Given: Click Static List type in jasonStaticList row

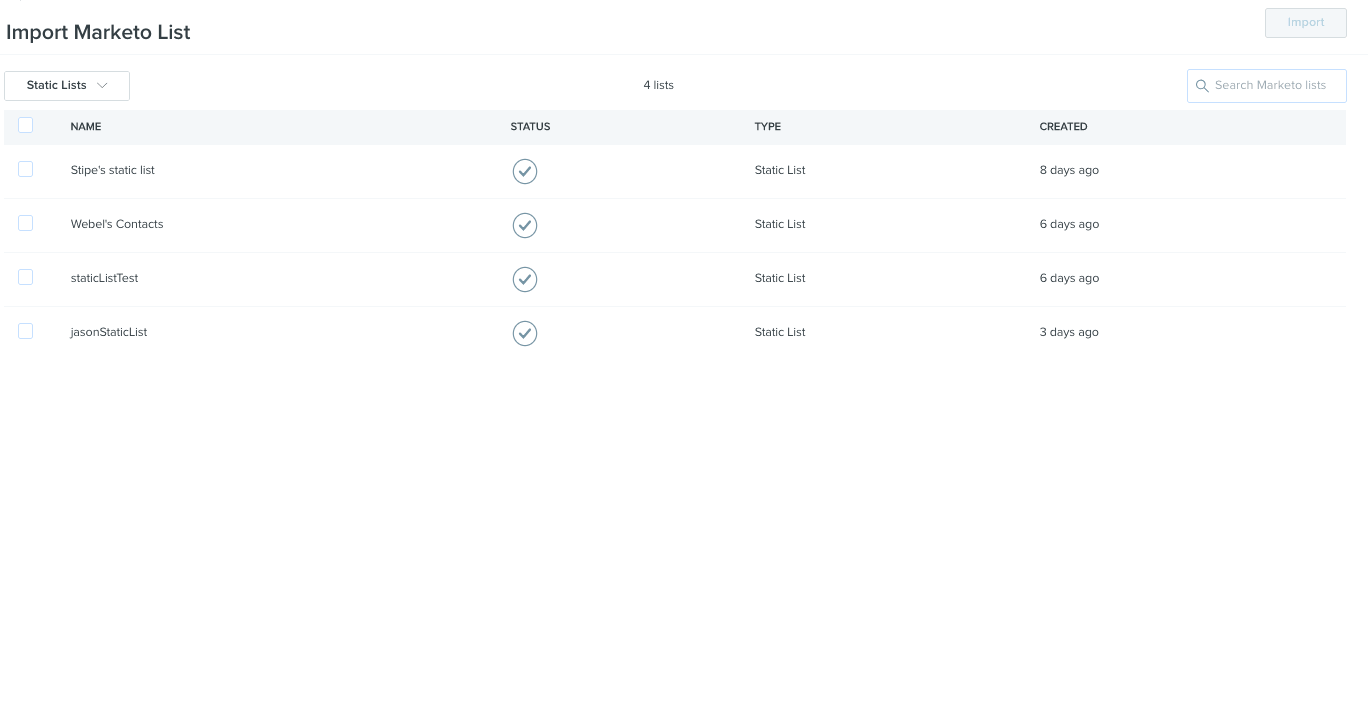Looking at the screenshot, I should [780, 332].
